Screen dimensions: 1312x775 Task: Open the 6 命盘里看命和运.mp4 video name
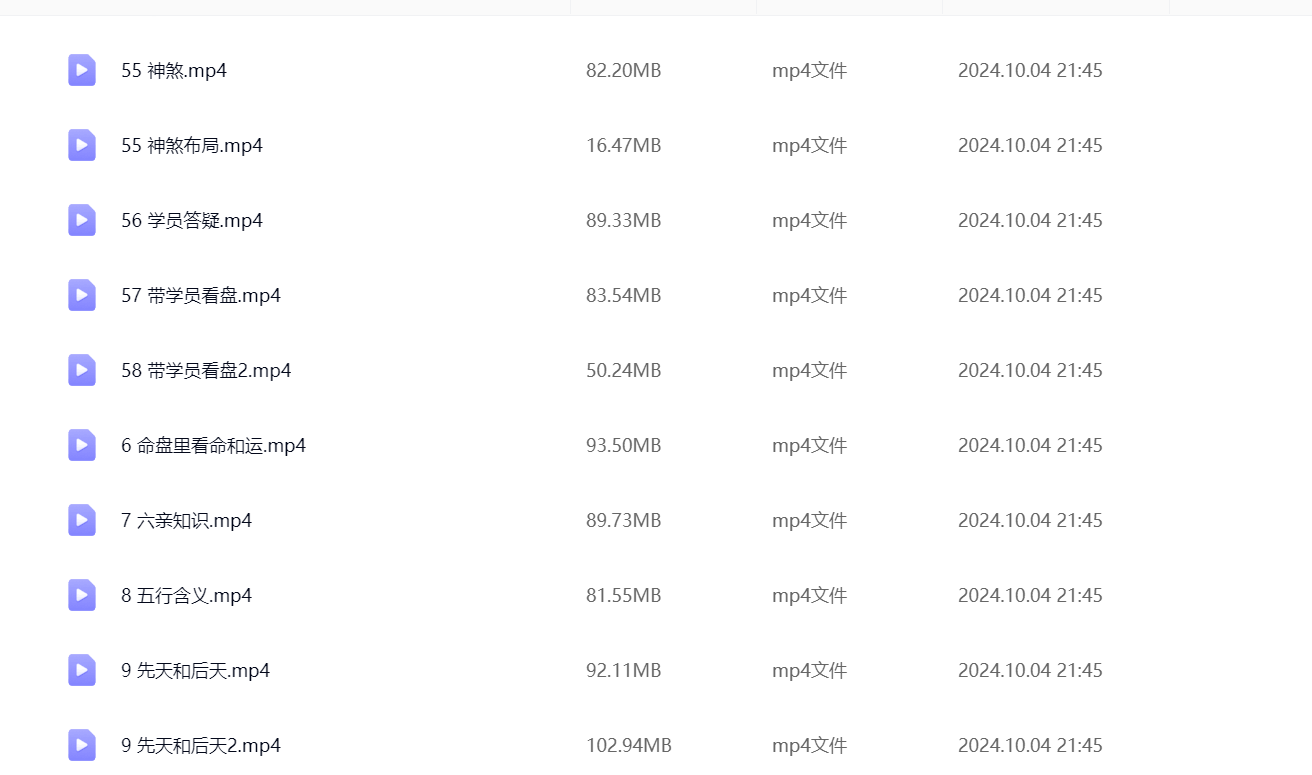(213, 446)
